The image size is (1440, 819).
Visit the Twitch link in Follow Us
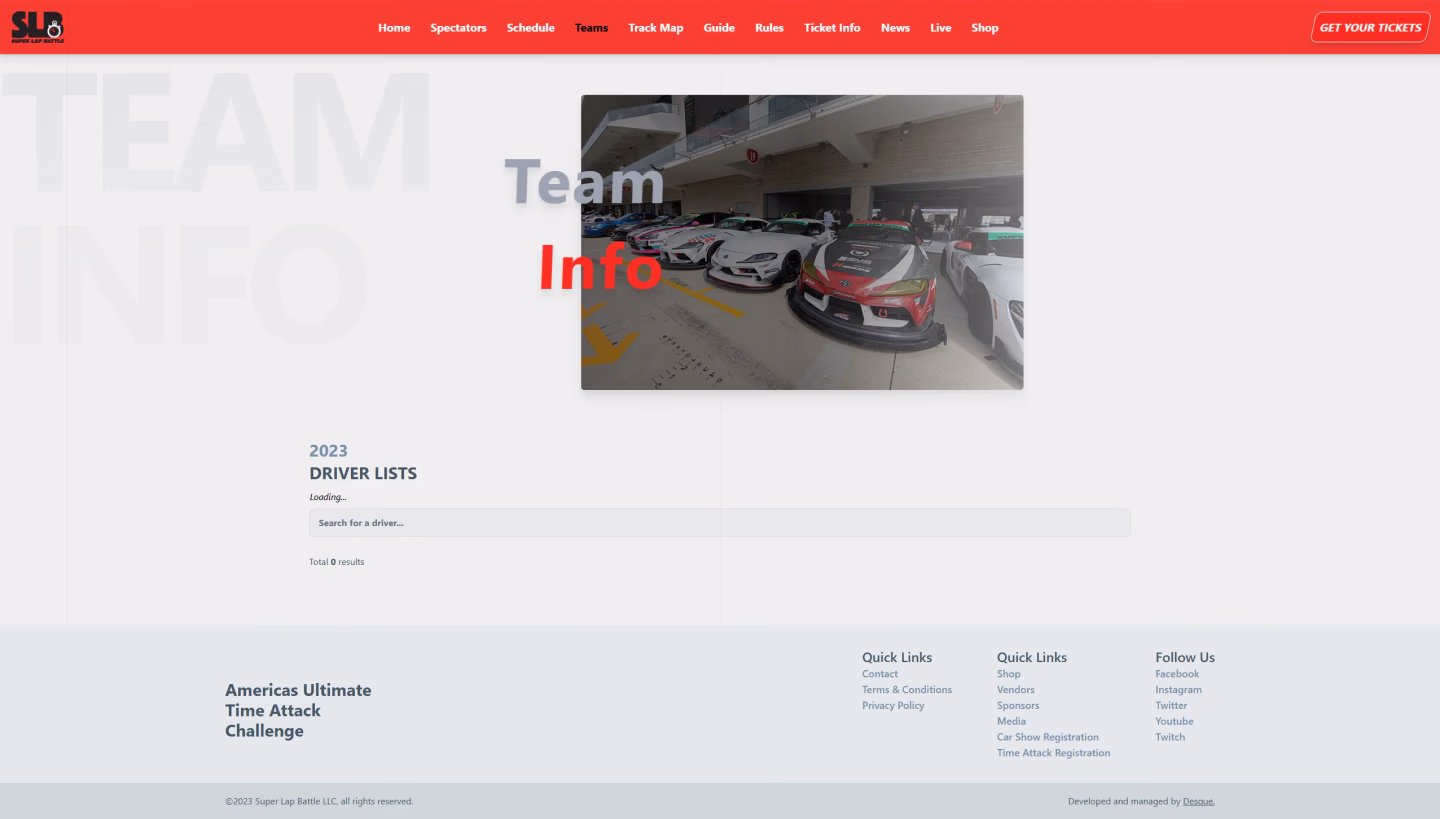(1170, 737)
